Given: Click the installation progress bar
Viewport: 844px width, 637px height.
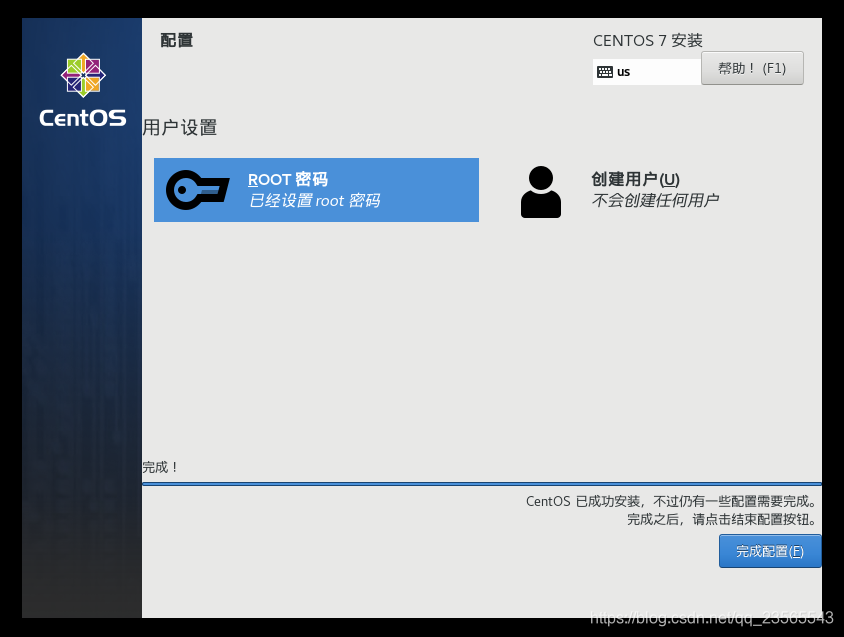Looking at the screenshot, I should (482, 484).
